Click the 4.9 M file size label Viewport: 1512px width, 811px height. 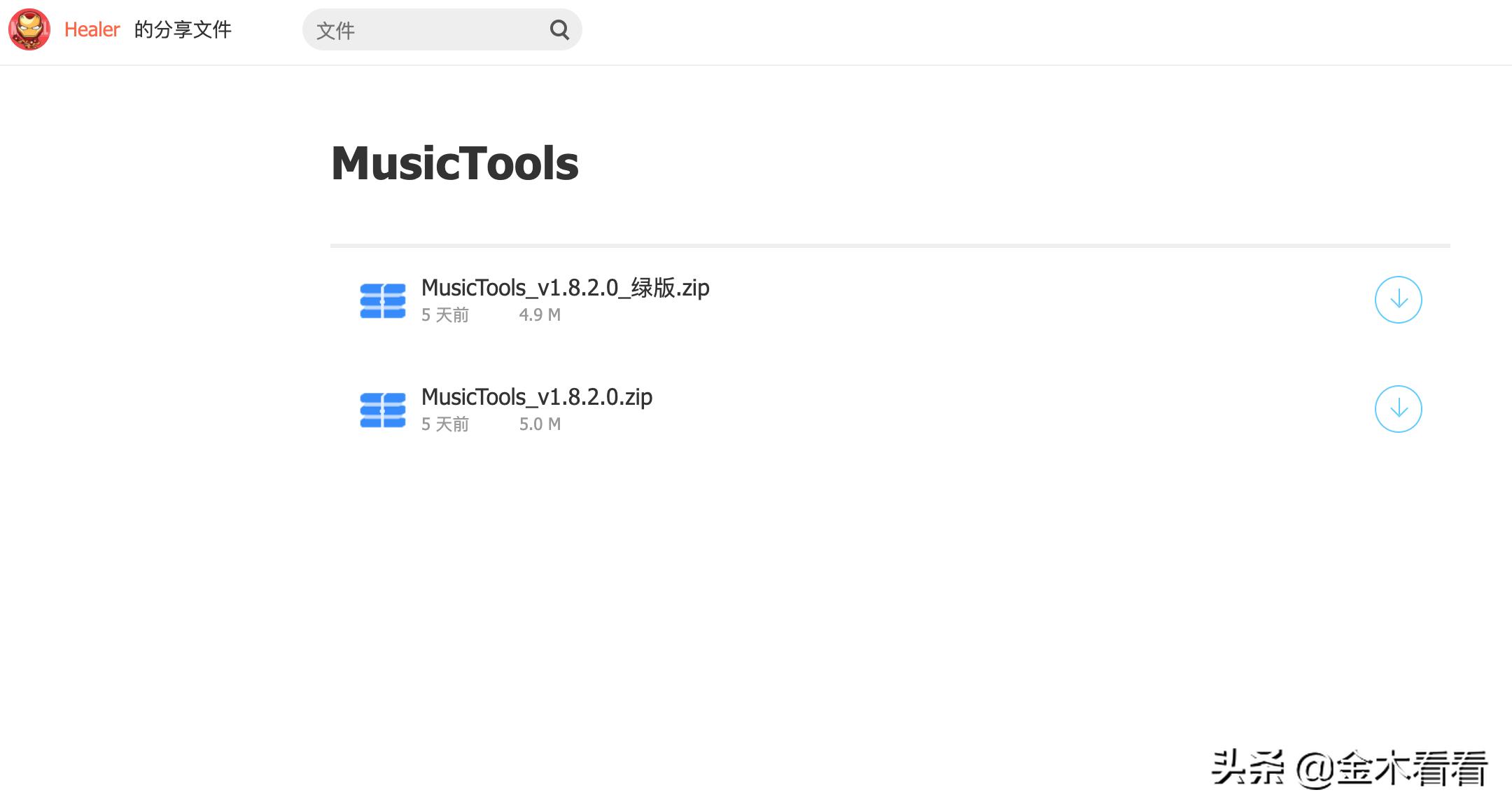click(540, 315)
